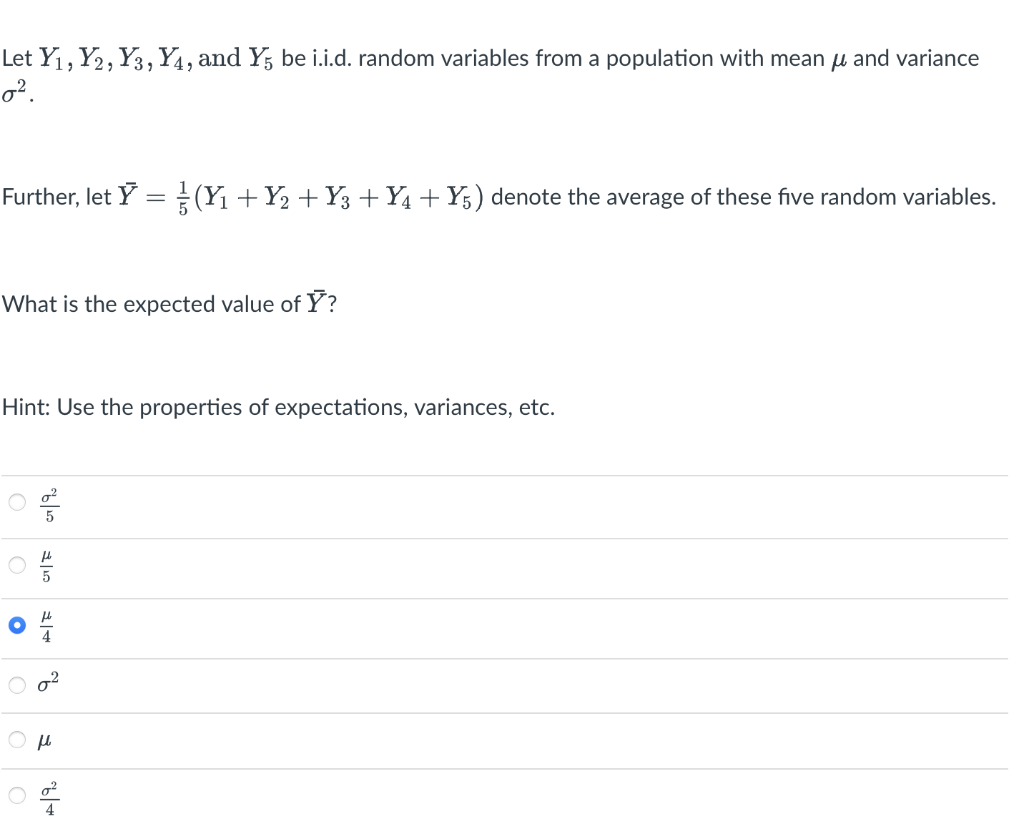Select the σ² answer option
1024x824 pixels.
16,684
